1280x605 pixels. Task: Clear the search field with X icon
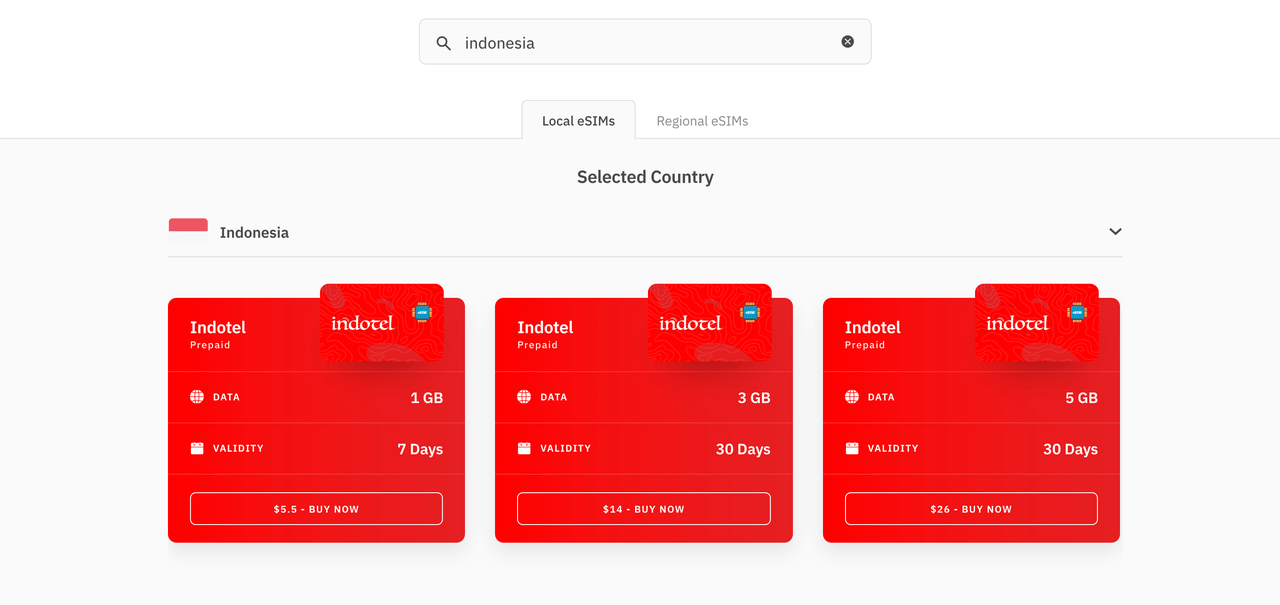point(847,42)
